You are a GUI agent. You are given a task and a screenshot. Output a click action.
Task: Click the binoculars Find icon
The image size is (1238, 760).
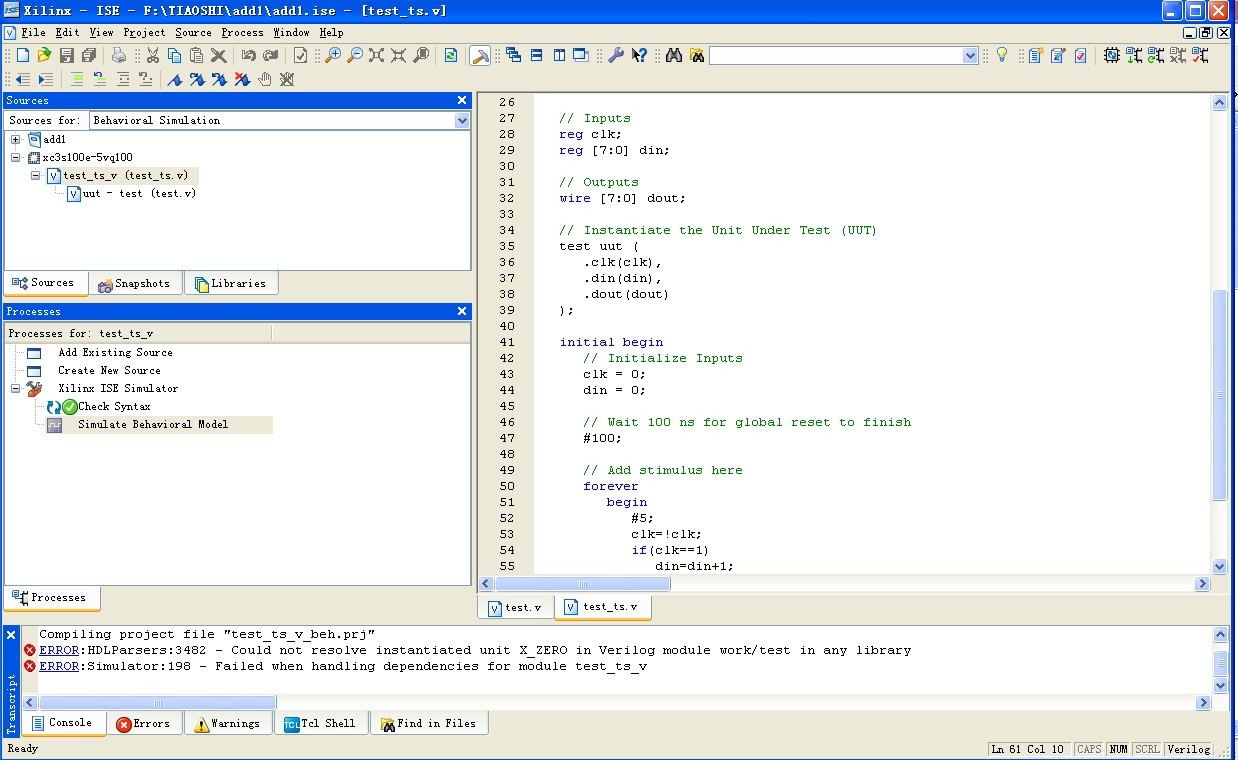point(674,56)
